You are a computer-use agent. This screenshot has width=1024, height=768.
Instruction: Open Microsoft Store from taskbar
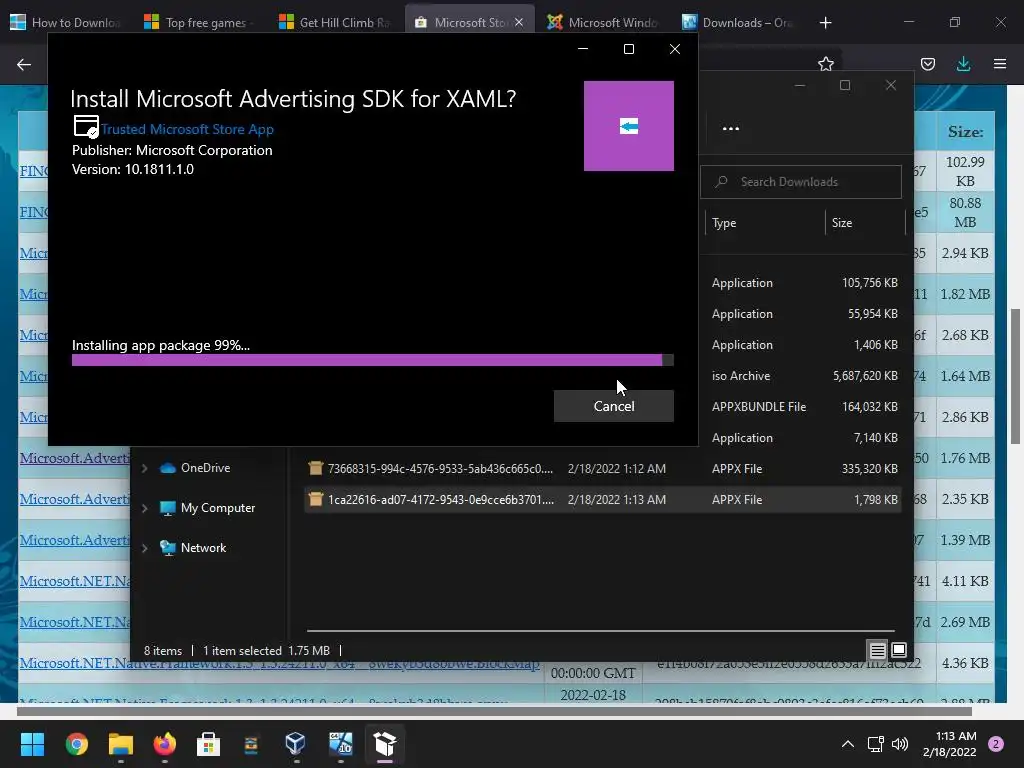208,744
